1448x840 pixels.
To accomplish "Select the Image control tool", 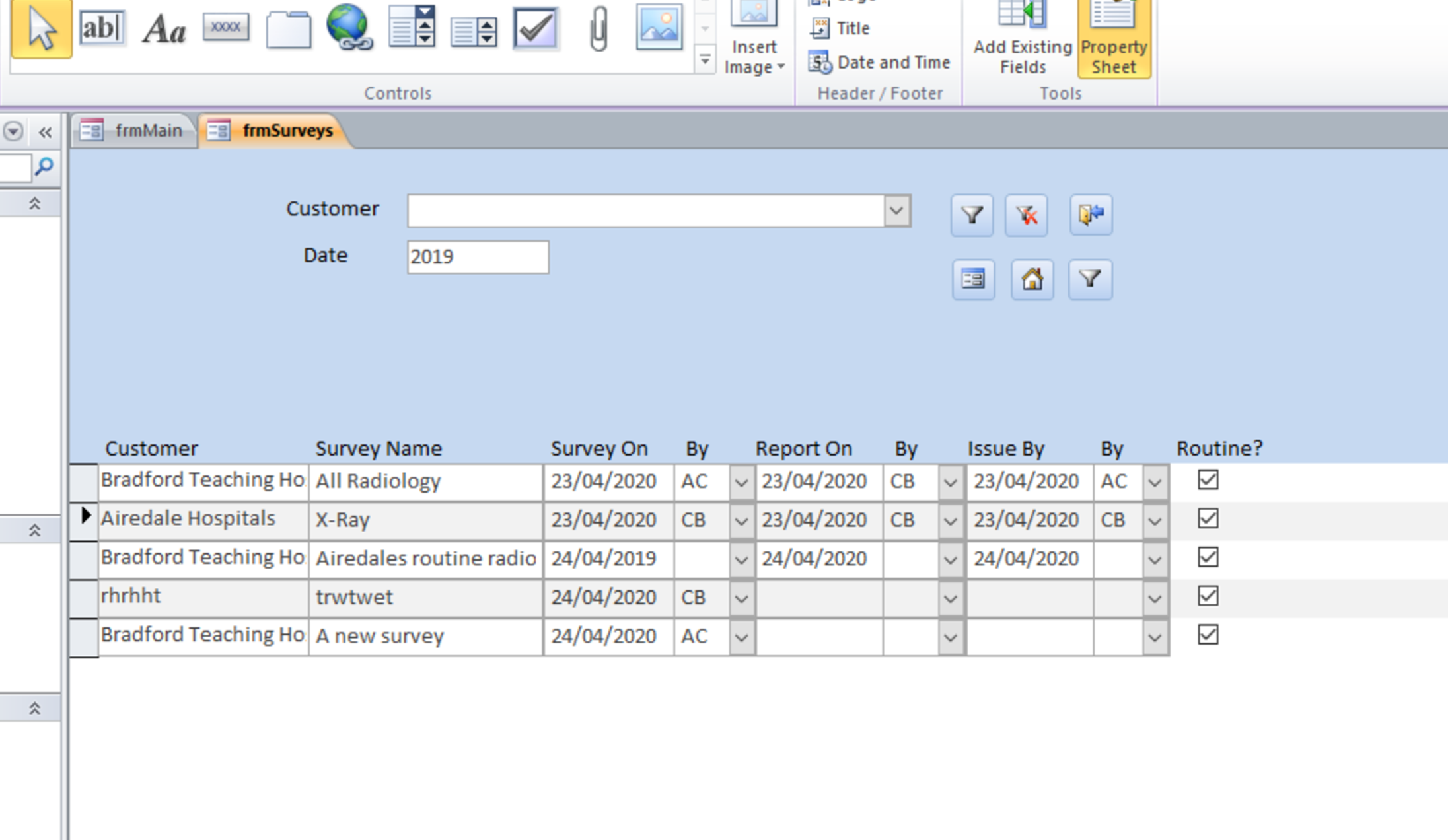I will 659,27.
